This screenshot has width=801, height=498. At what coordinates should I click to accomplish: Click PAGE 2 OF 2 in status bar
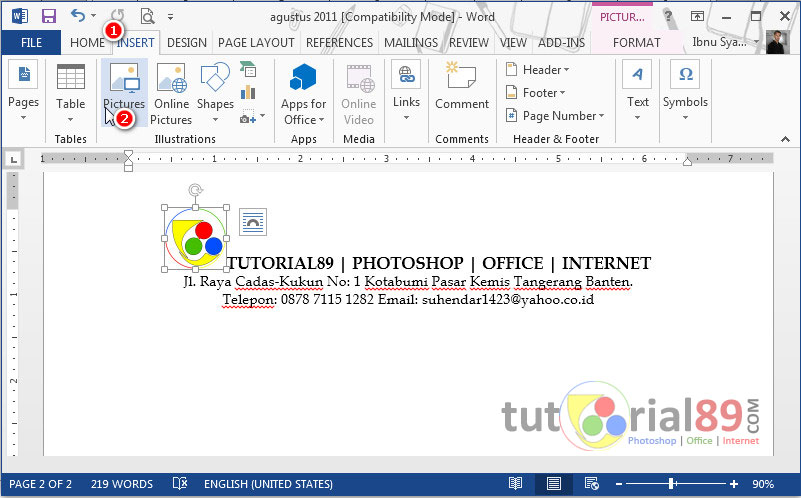pos(40,484)
